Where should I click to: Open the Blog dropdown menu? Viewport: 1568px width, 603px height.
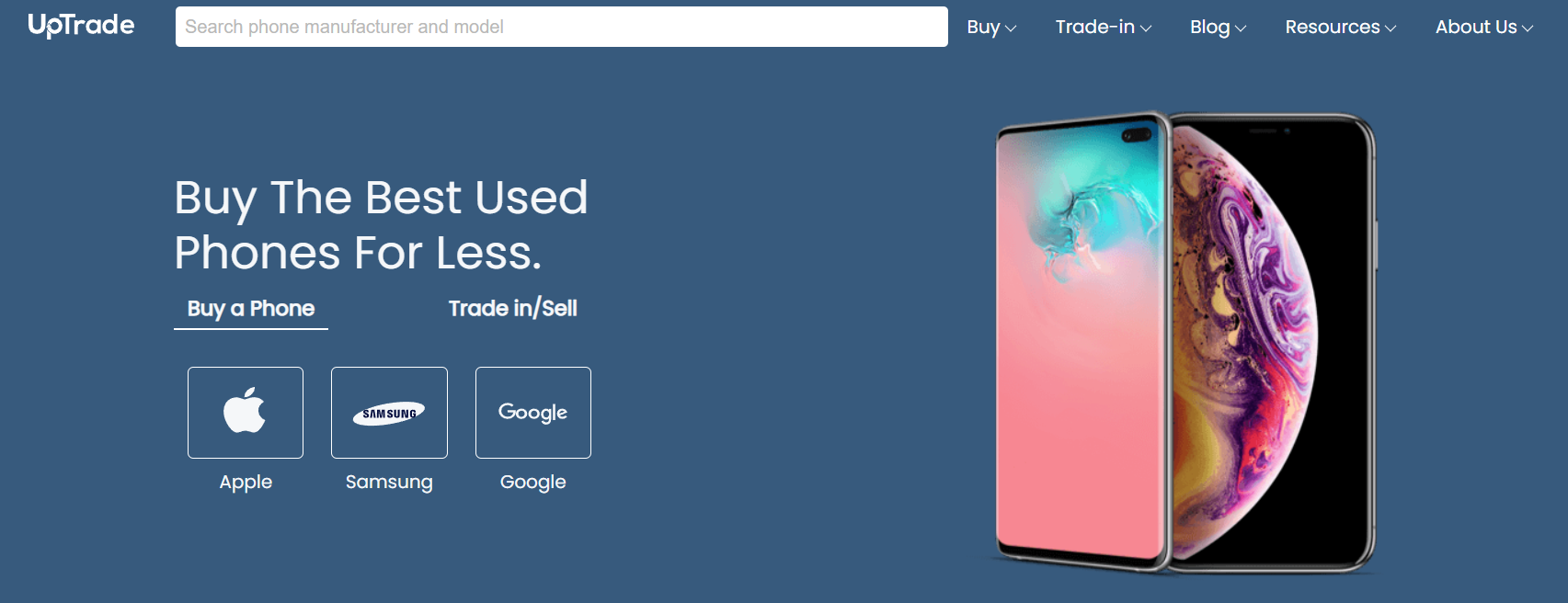(1218, 28)
